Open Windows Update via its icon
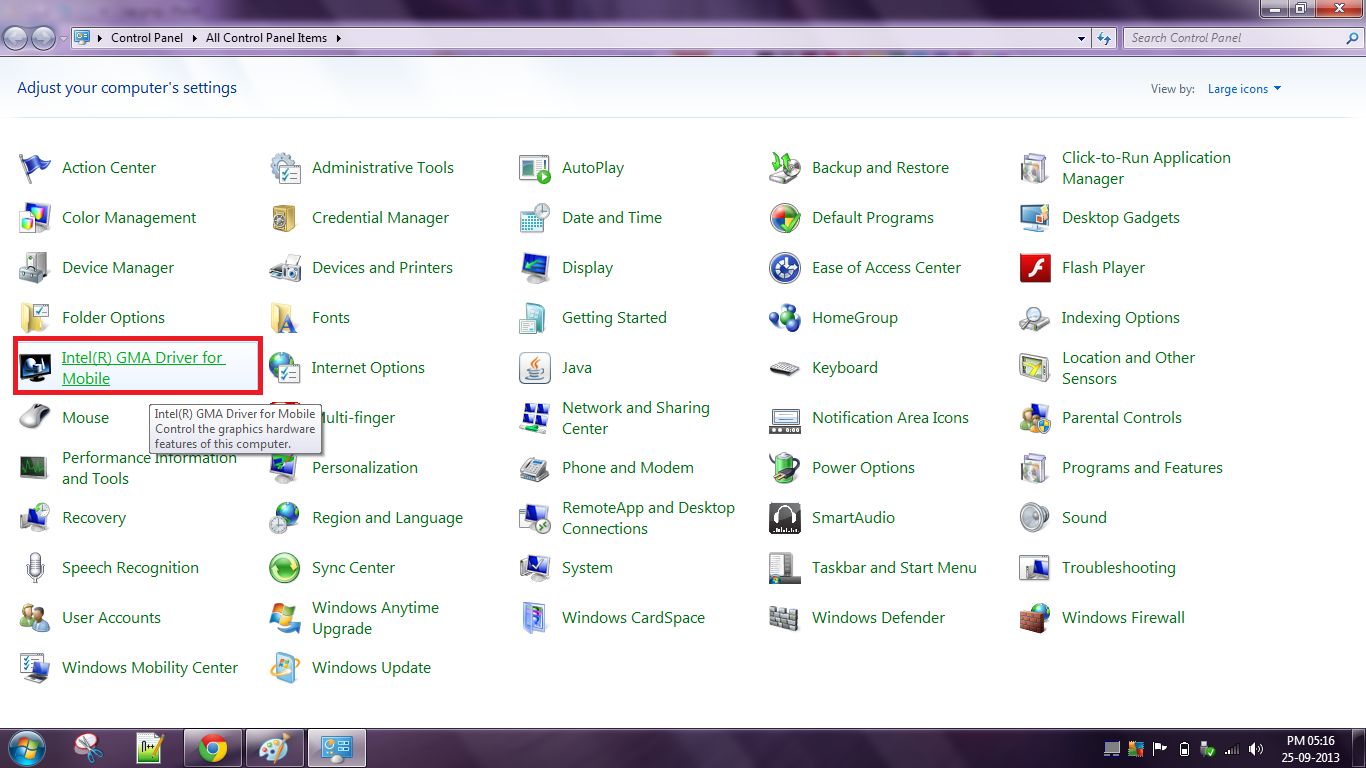This screenshot has width=1366, height=768. click(x=285, y=668)
